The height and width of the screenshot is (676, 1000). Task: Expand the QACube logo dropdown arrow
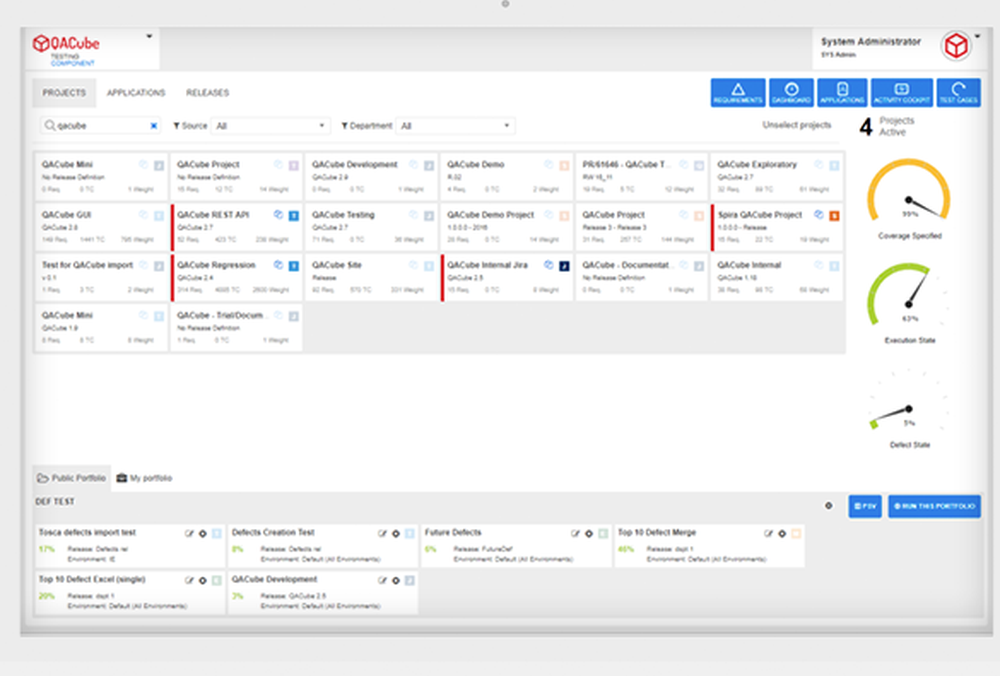149,36
